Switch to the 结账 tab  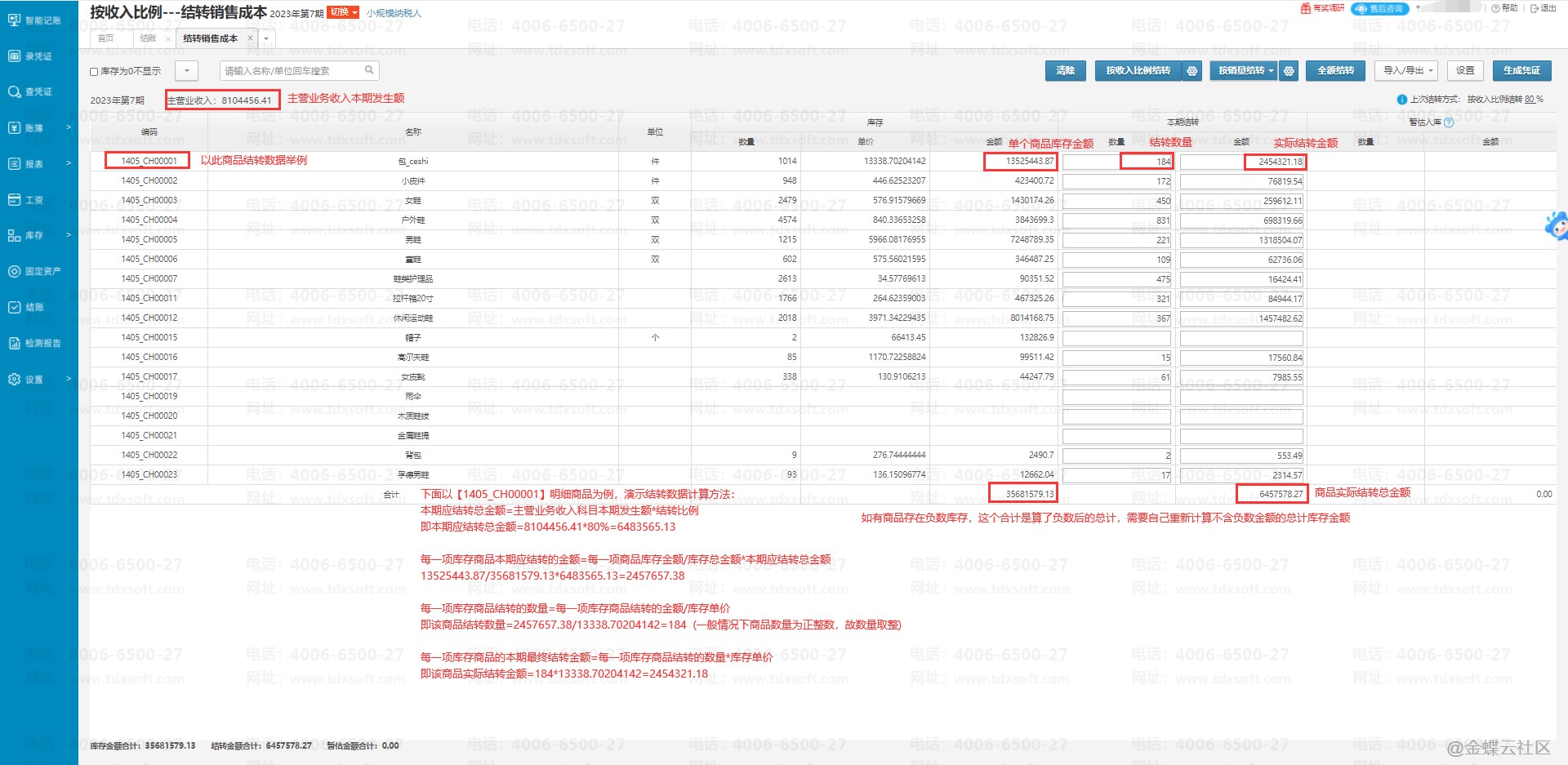click(x=148, y=38)
